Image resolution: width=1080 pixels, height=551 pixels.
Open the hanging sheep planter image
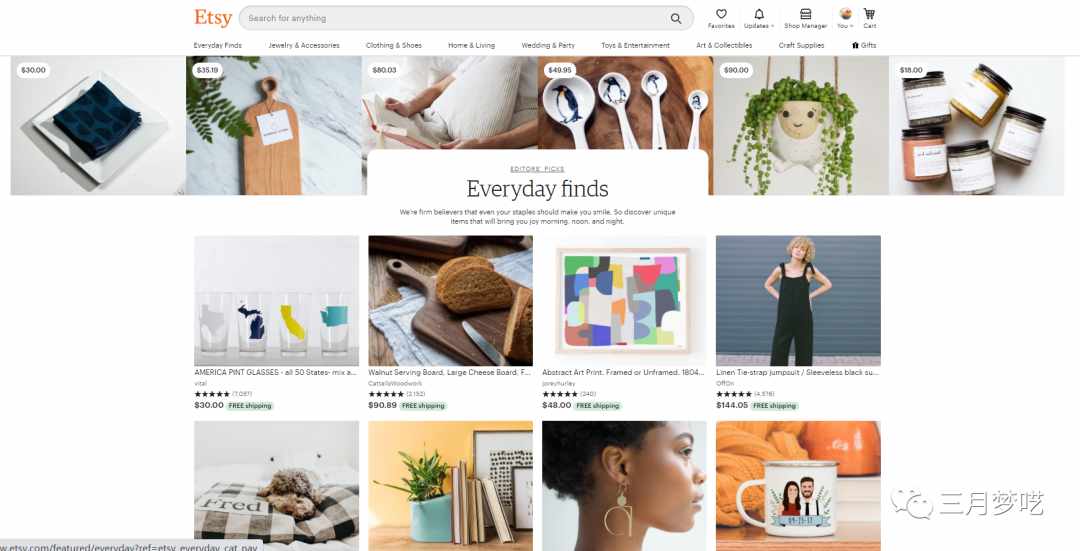[x=801, y=125]
